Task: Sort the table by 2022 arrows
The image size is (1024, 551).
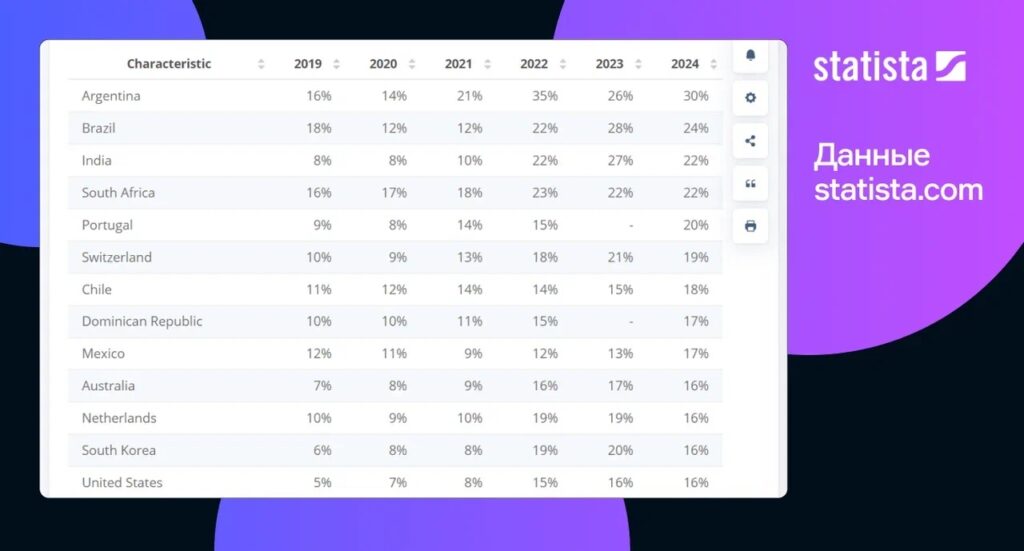Action: click(563, 64)
